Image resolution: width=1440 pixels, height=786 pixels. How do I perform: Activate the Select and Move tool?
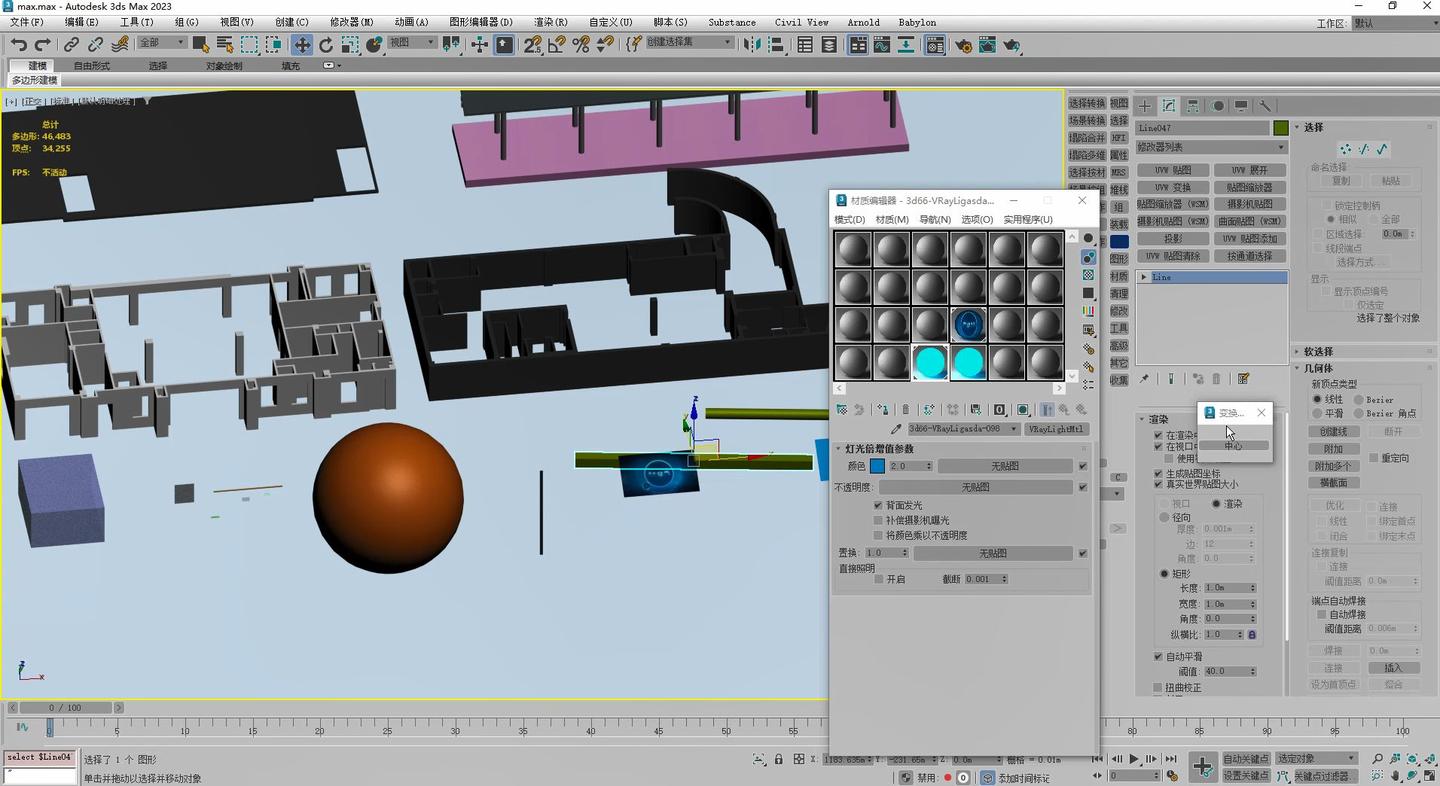(301, 44)
